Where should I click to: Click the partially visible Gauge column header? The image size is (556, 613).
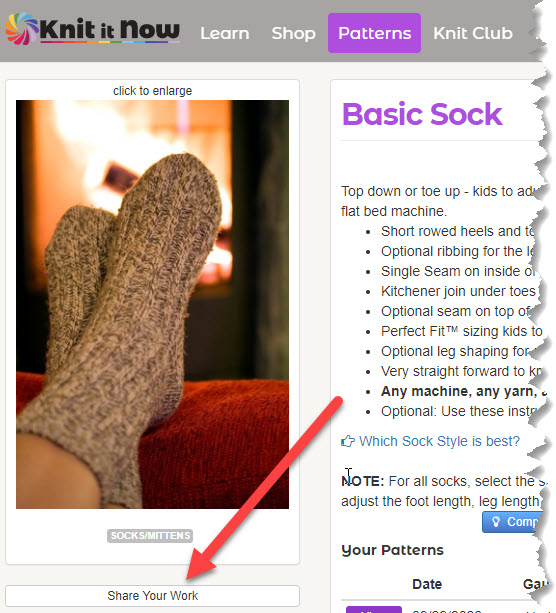click(x=535, y=584)
